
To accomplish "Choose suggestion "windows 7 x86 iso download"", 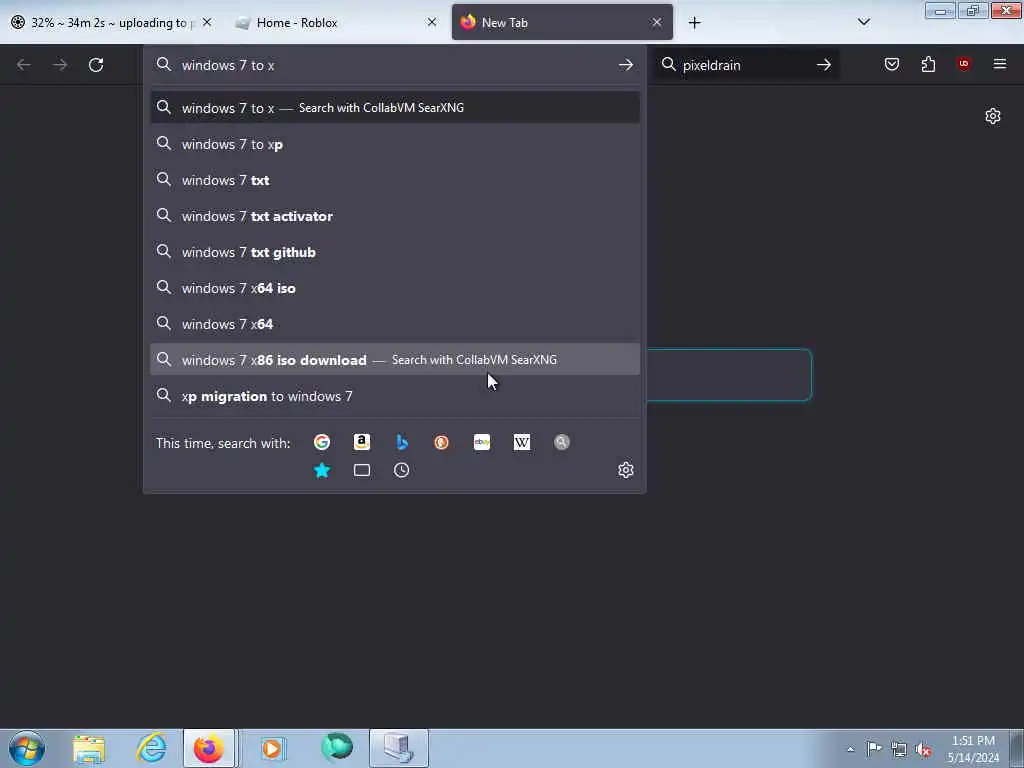I will tap(394, 360).
